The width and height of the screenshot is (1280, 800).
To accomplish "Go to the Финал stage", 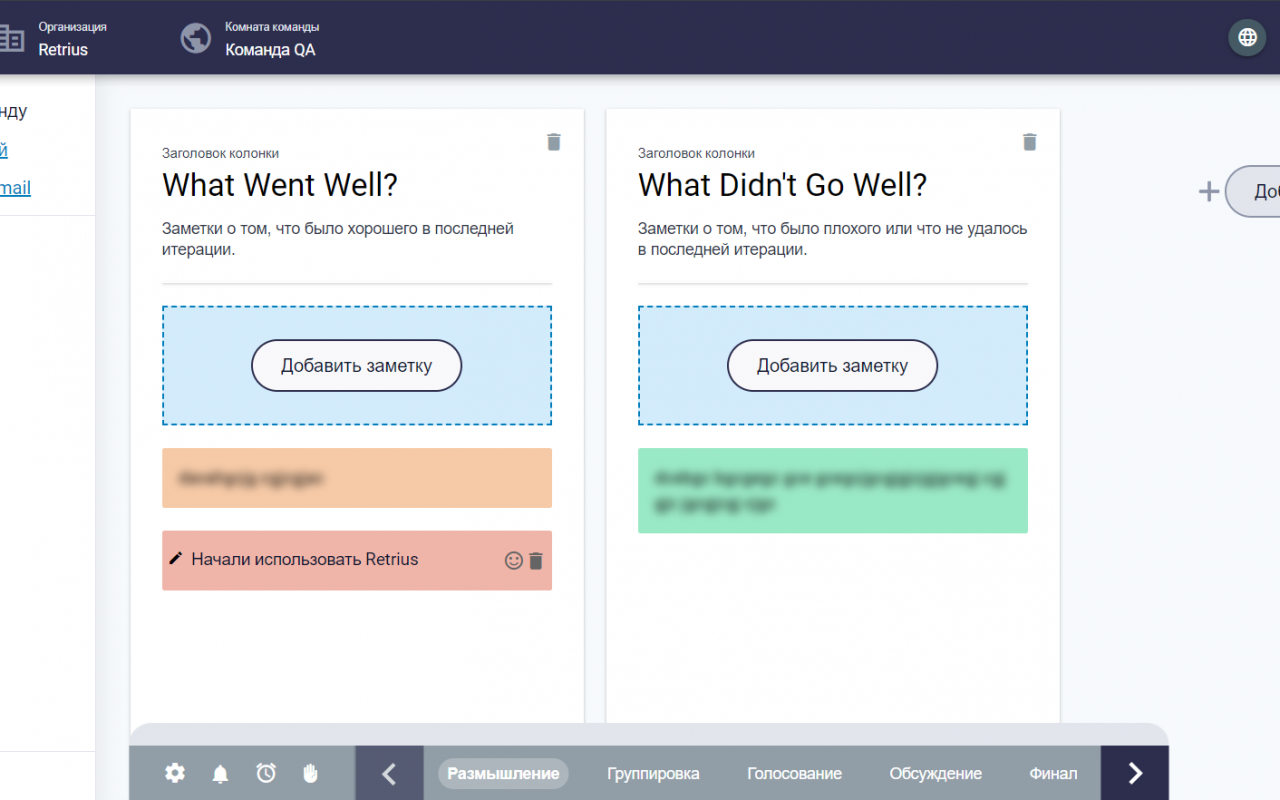I will pos(1053,773).
